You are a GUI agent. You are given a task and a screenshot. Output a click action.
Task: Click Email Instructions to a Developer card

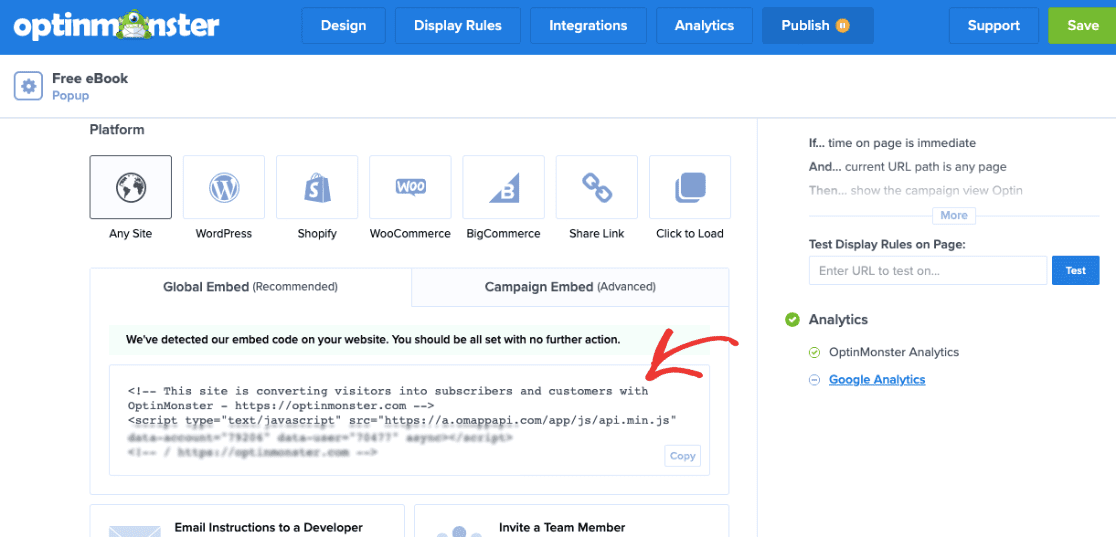pos(247,521)
